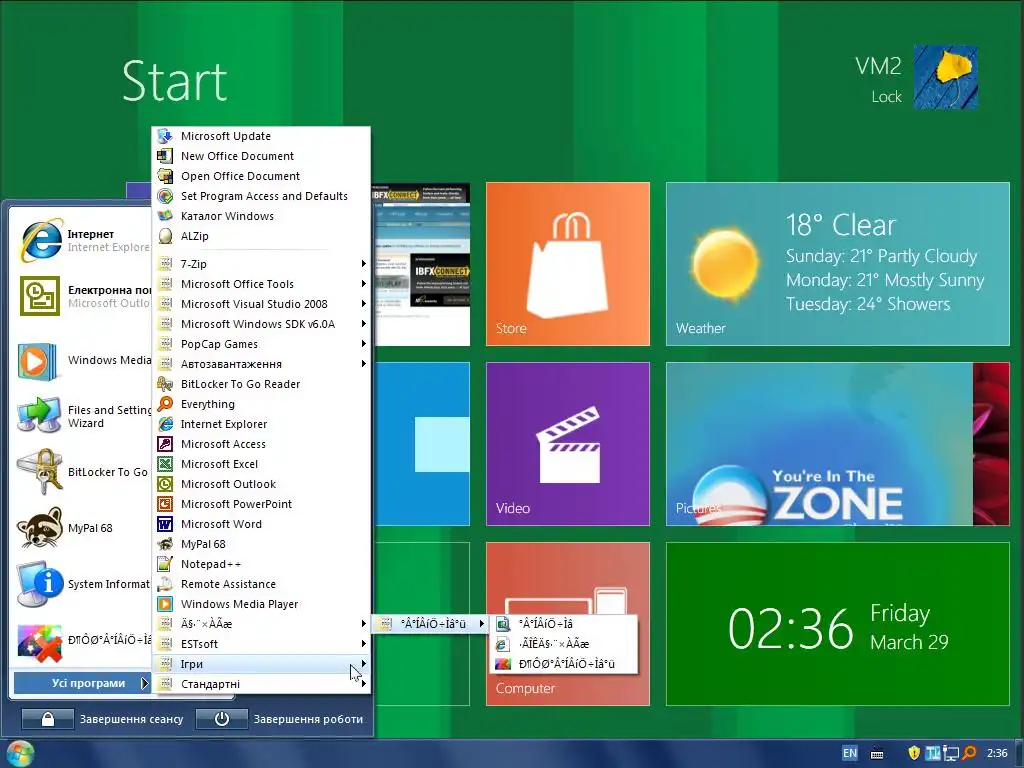The height and width of the screenshot is (768, 1024).
Task: Expand the Стандартні submenu
Action: click(261, 684)
